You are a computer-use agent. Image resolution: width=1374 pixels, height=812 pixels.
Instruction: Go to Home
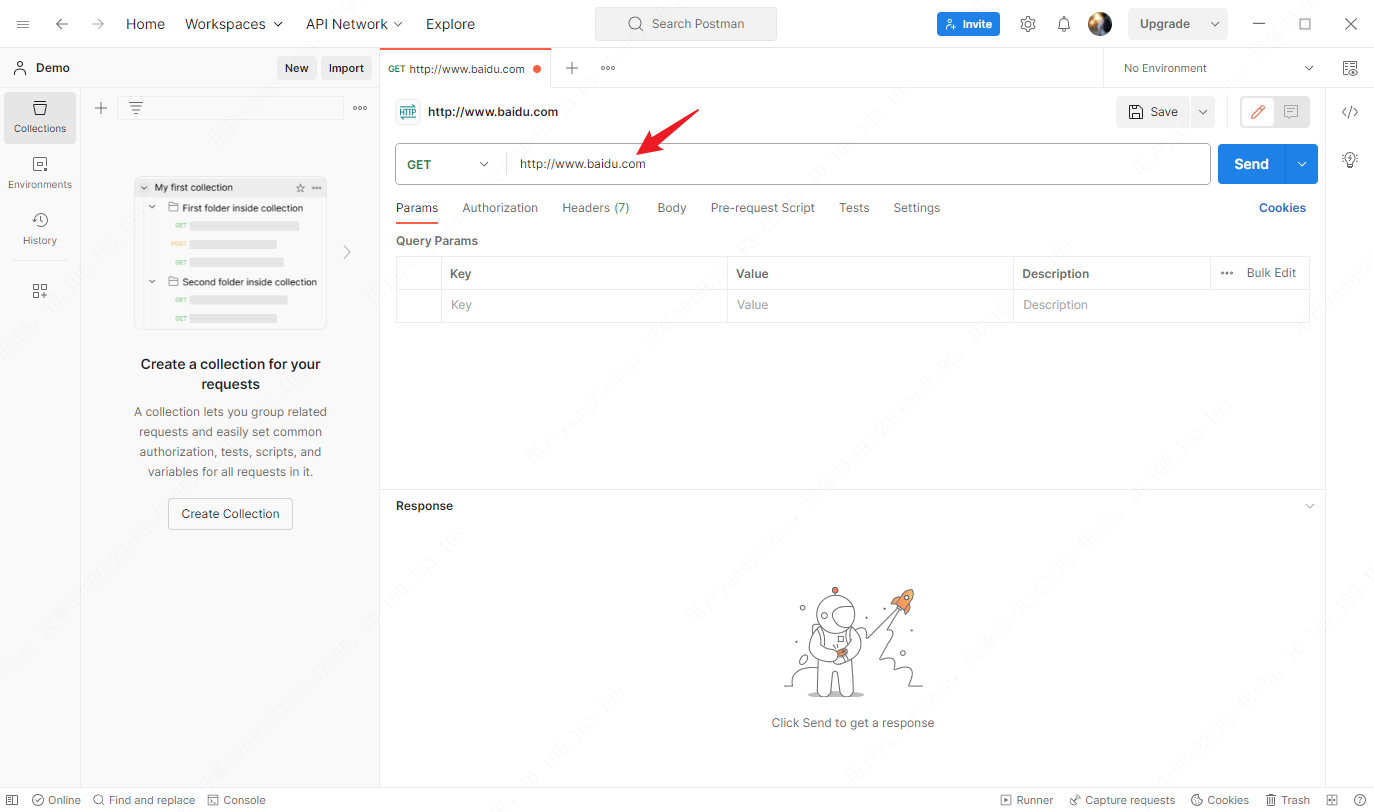[145, 24]
